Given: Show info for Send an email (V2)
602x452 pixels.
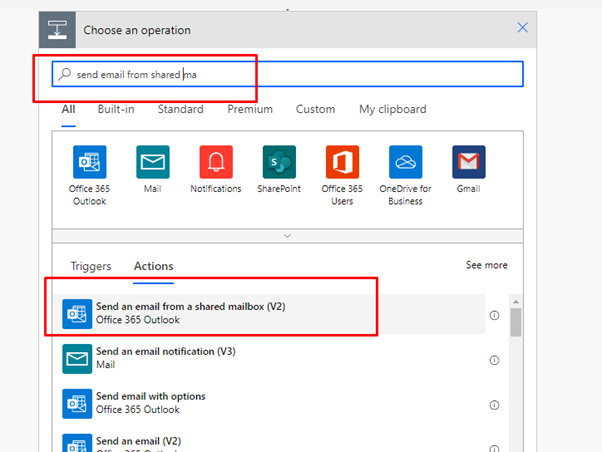Looking at the screenshot, I should (494, 448).
